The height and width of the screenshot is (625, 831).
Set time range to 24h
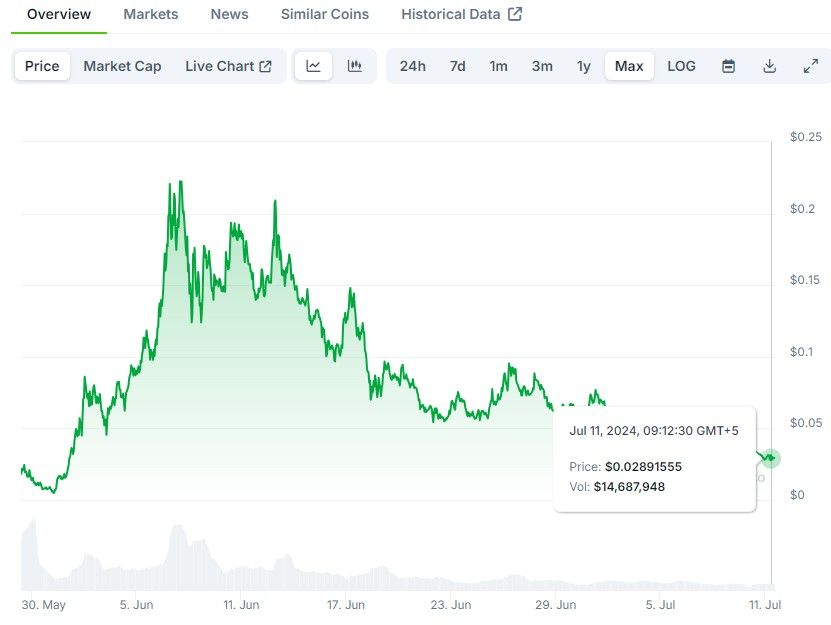coord(412,66)
